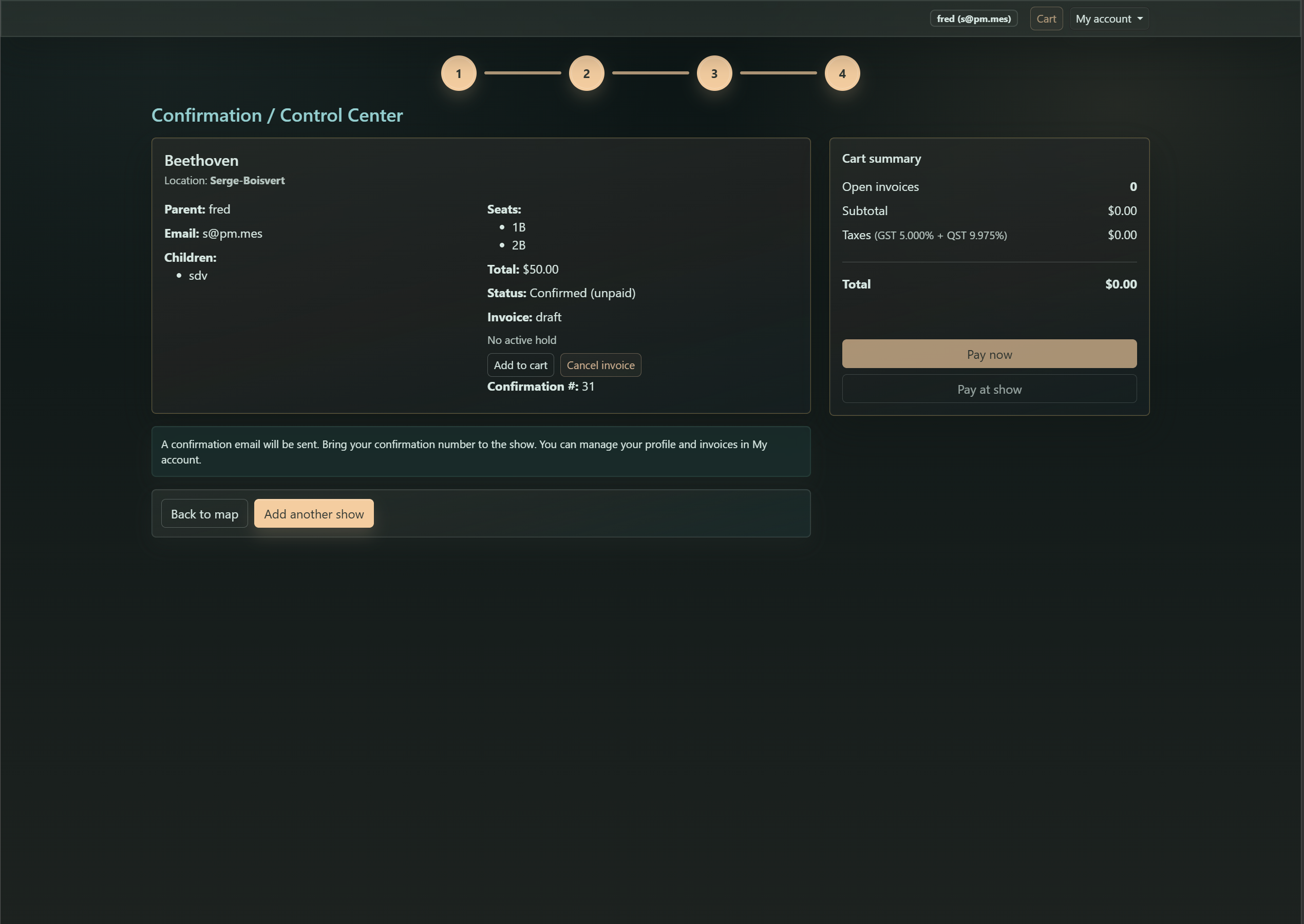The image size is (1304, 924).
Task: Click step 4 circle in the progress indicator
Action: point(842,73)
